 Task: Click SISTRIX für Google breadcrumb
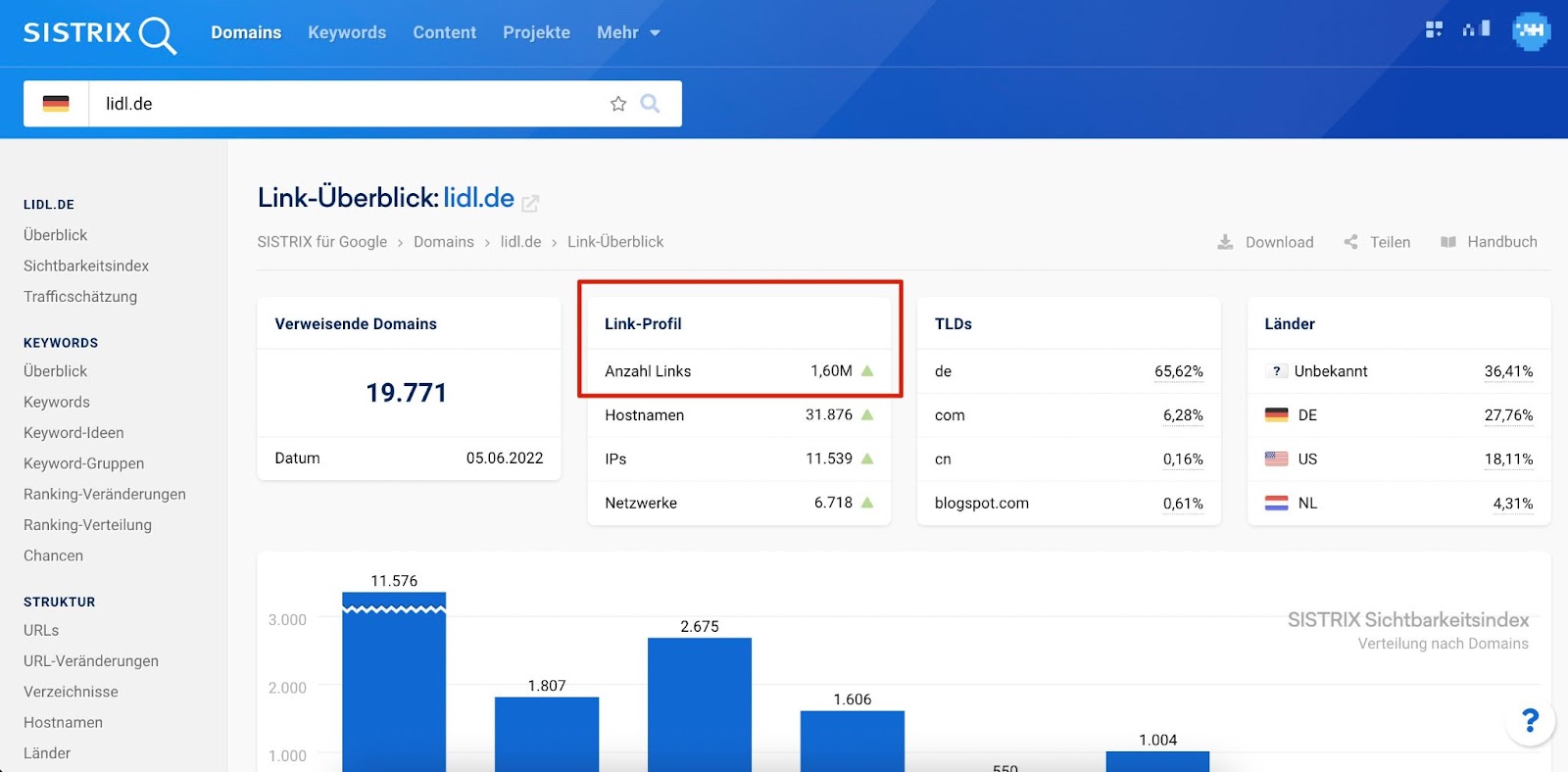(x=321, y=242)
